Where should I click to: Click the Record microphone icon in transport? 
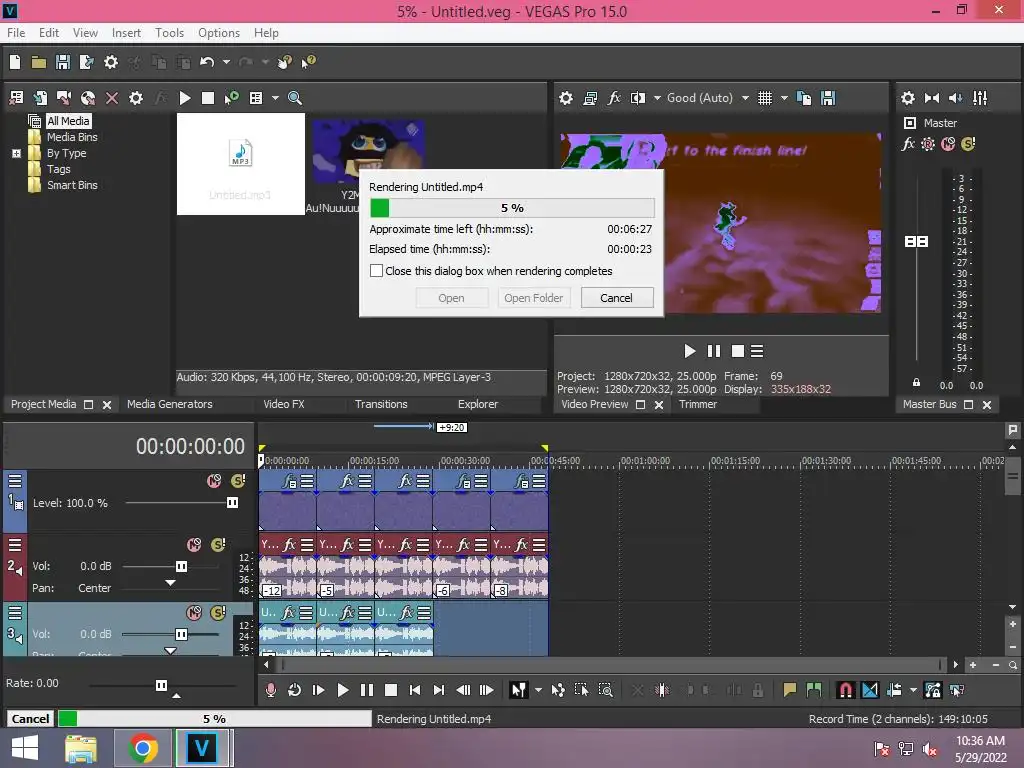[x=270, y=690]
